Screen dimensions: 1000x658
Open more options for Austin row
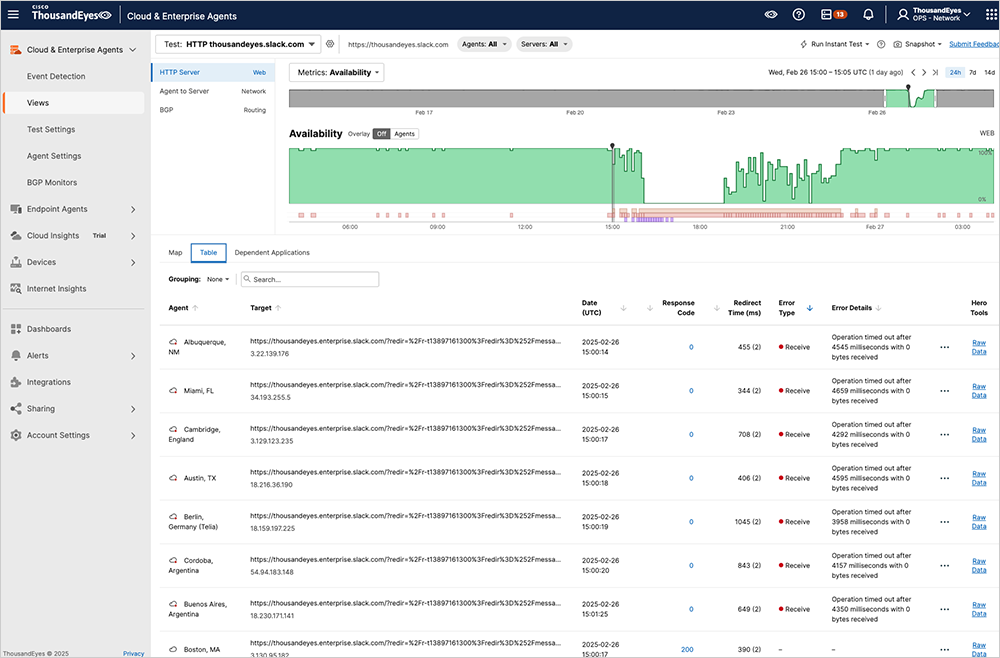(x=945, y=478)
